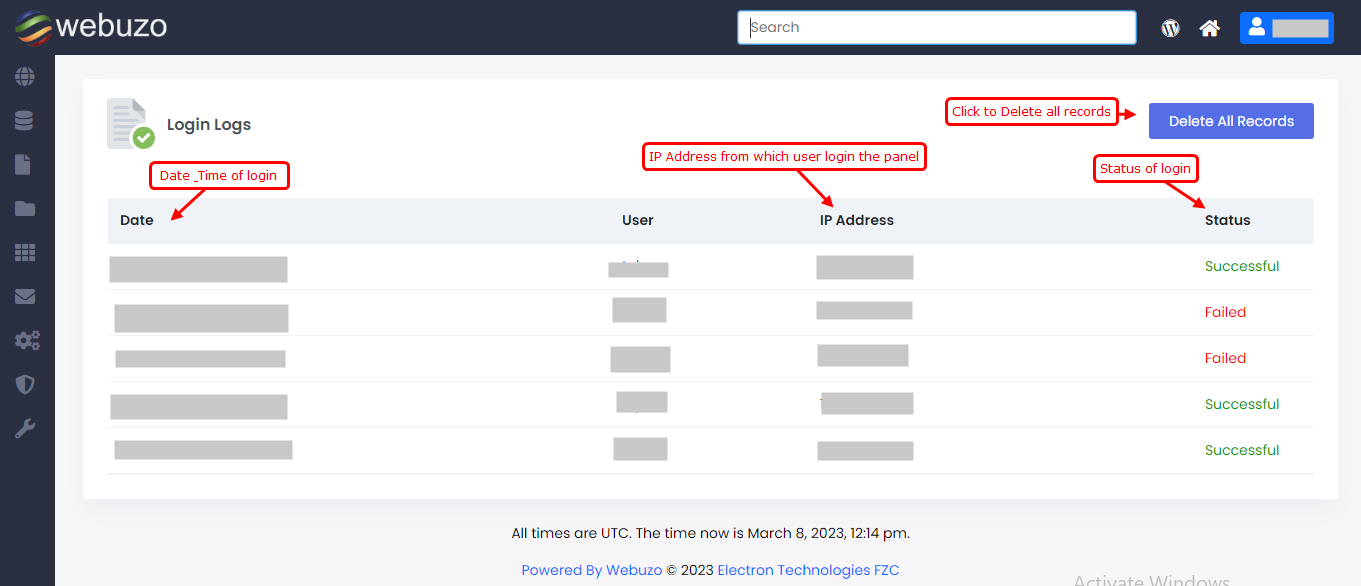Follow the Powered By Webuzo link
Image resolution: width=1361 pixels, height=586 pixels.
coord(591,570)
